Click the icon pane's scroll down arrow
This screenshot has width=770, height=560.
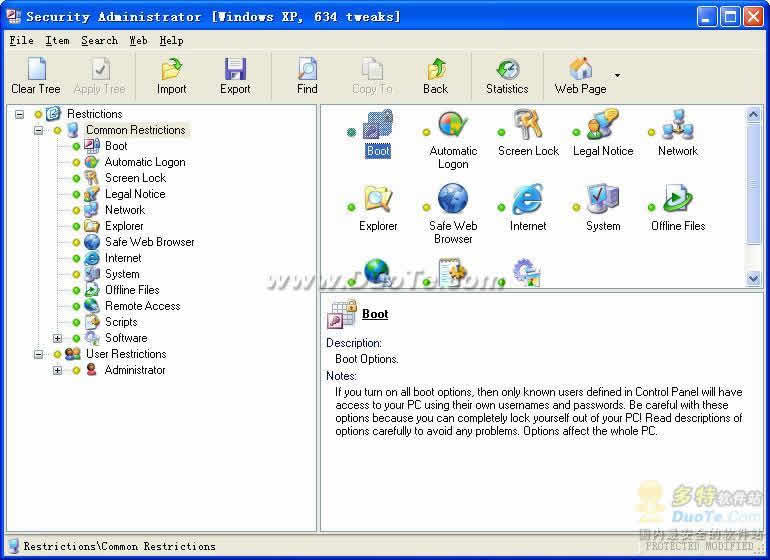coord(754,279)
